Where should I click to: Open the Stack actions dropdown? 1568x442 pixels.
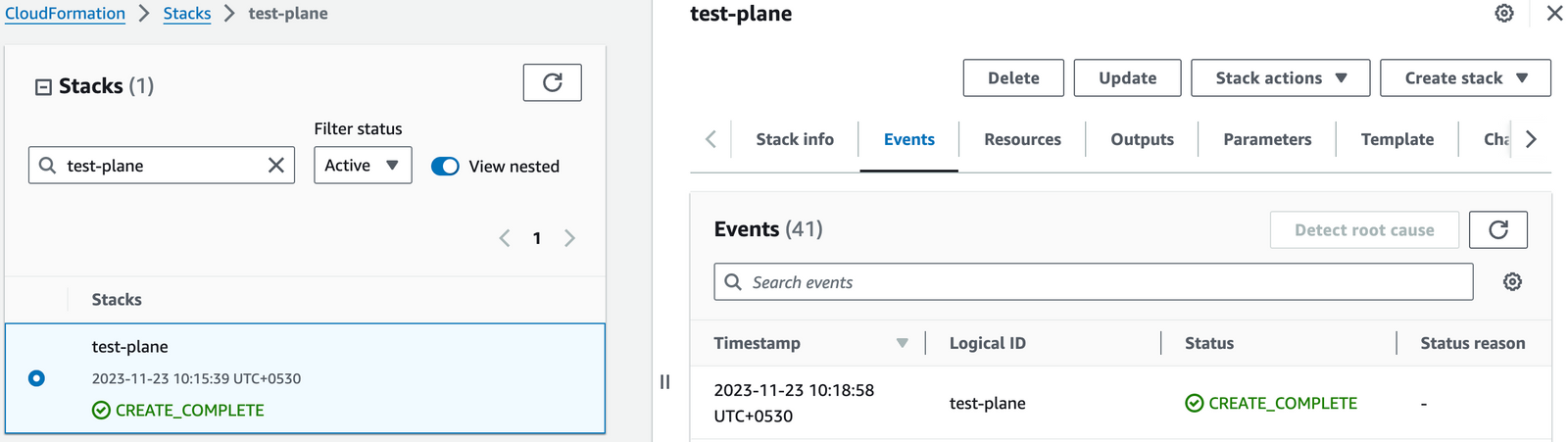(x=1280, y=78)
